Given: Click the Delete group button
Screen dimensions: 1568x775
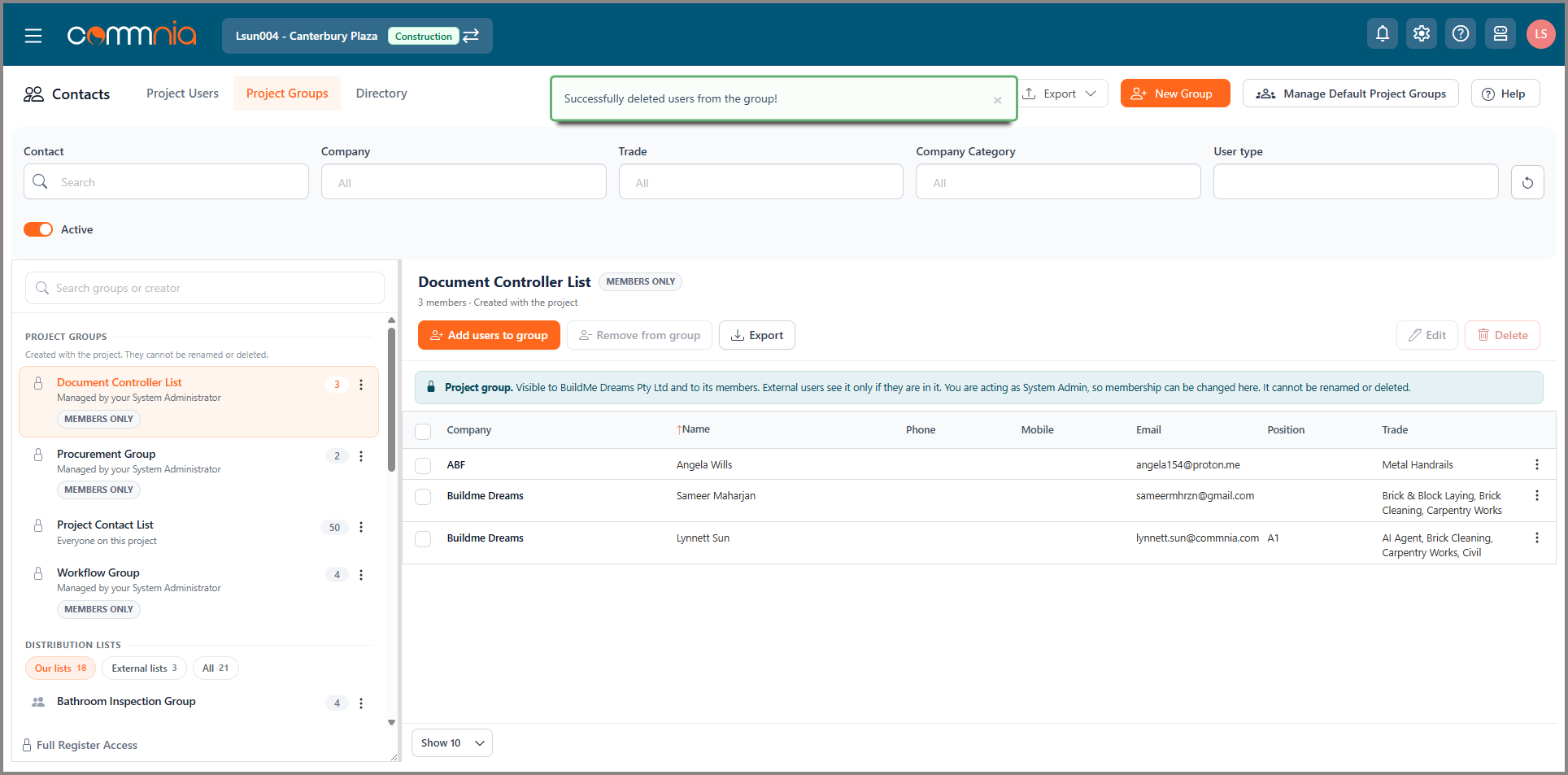Looking at the screenshot, I should [x=1503, y=335].
